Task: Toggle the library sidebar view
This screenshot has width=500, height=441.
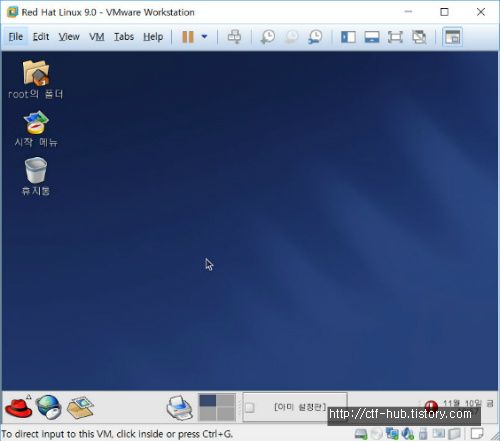Action: click(348, 37)
